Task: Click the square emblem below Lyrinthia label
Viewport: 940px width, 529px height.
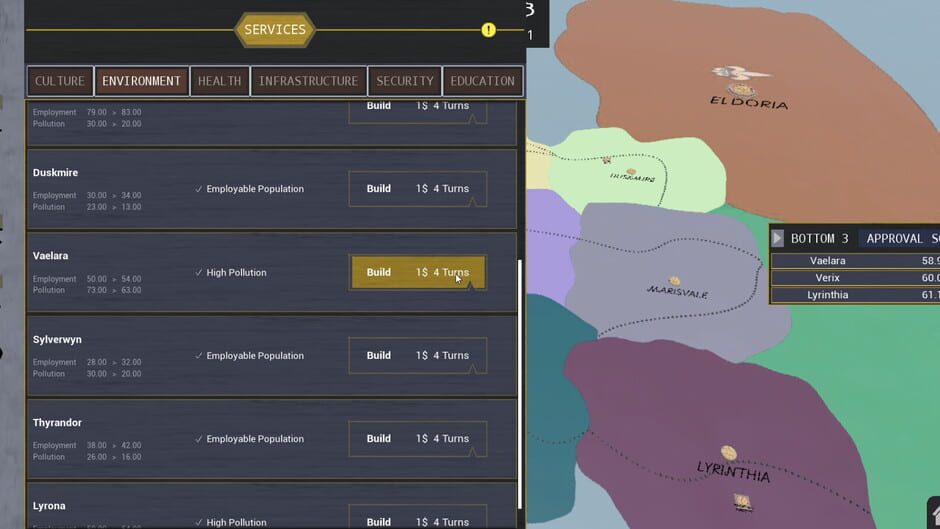Action: (x=742, y=501)
